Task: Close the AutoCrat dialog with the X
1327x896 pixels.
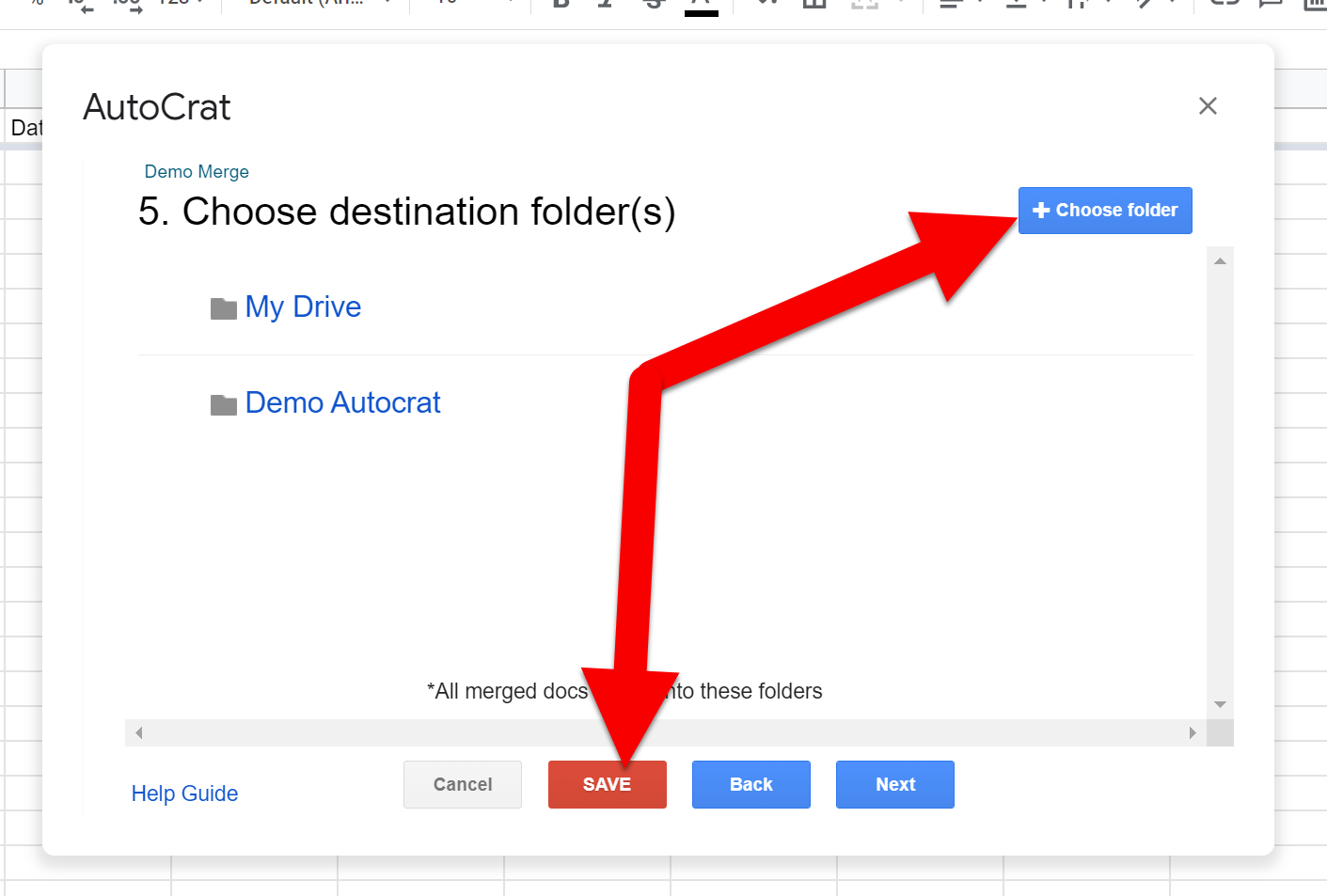Action: tap(1208, 106)
